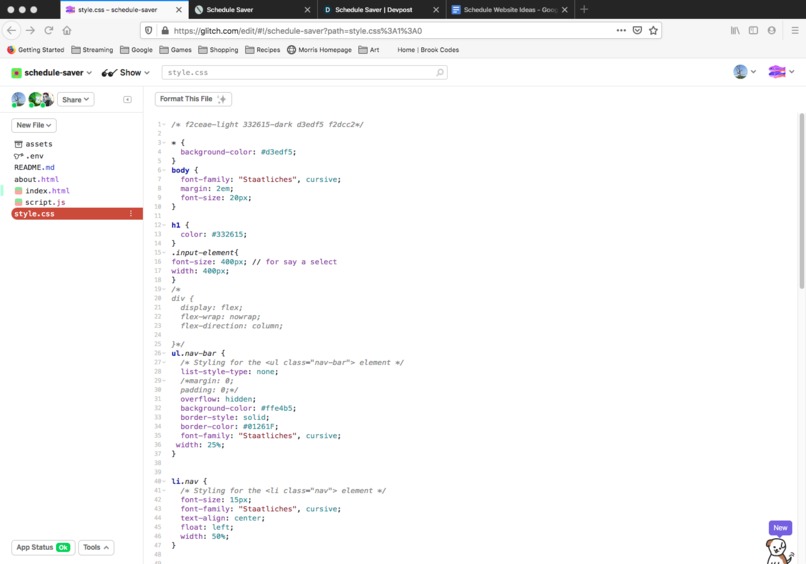Open the Show preview dropdown
This screenshot has height=564, width=806.
pos(125,72)
